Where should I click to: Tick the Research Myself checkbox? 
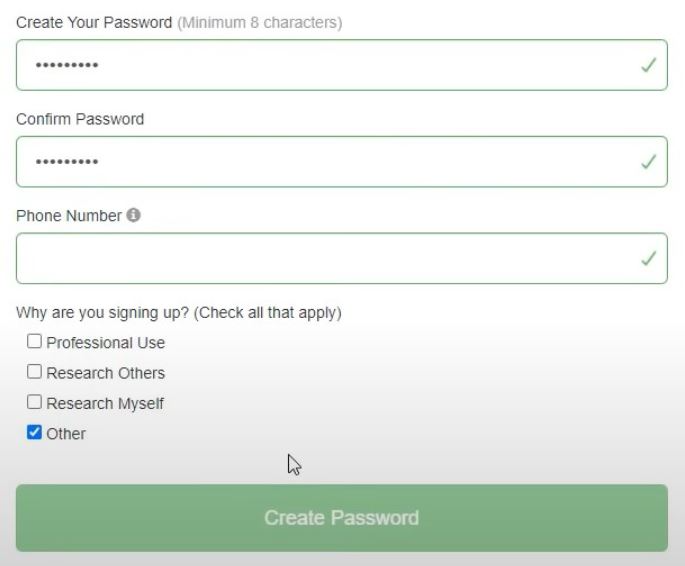point(35,402)
